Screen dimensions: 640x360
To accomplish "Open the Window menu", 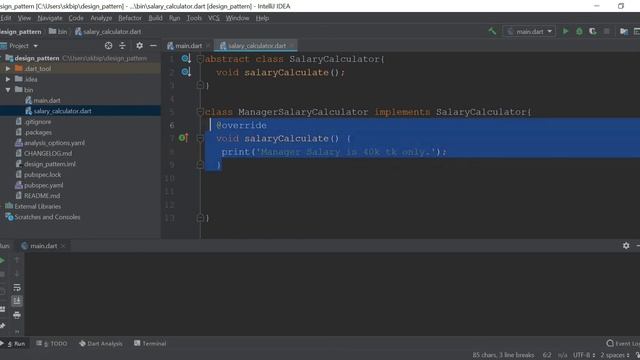I will click(x=237, y=18).
